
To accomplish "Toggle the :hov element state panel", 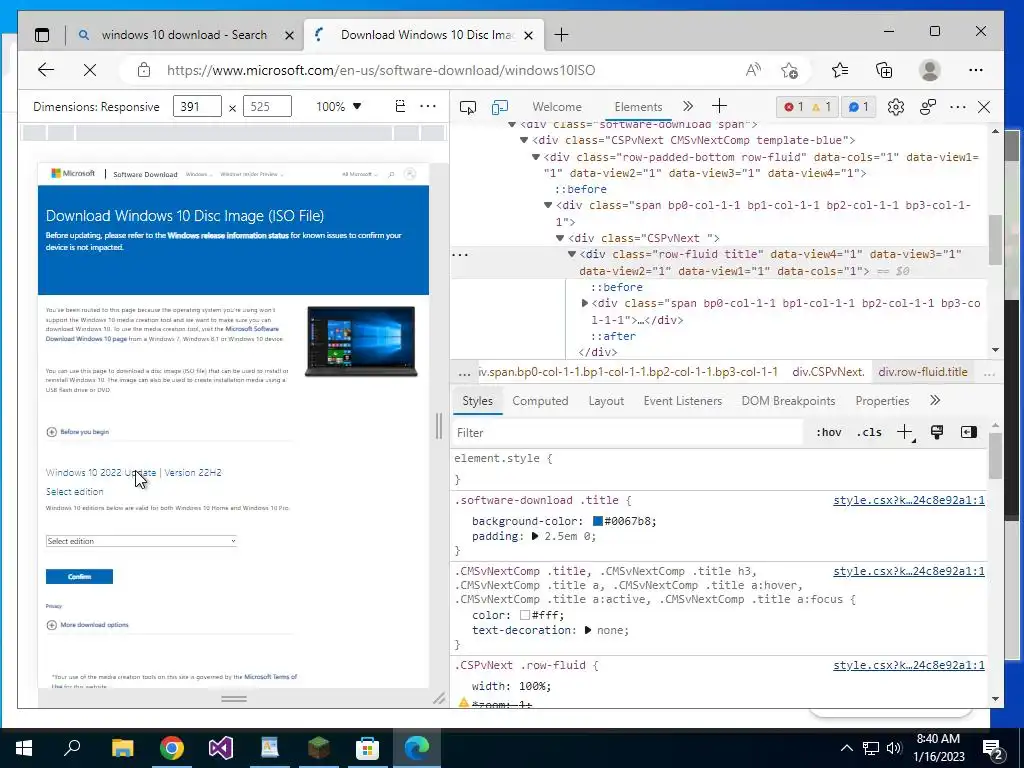I will tap(829, 432).
